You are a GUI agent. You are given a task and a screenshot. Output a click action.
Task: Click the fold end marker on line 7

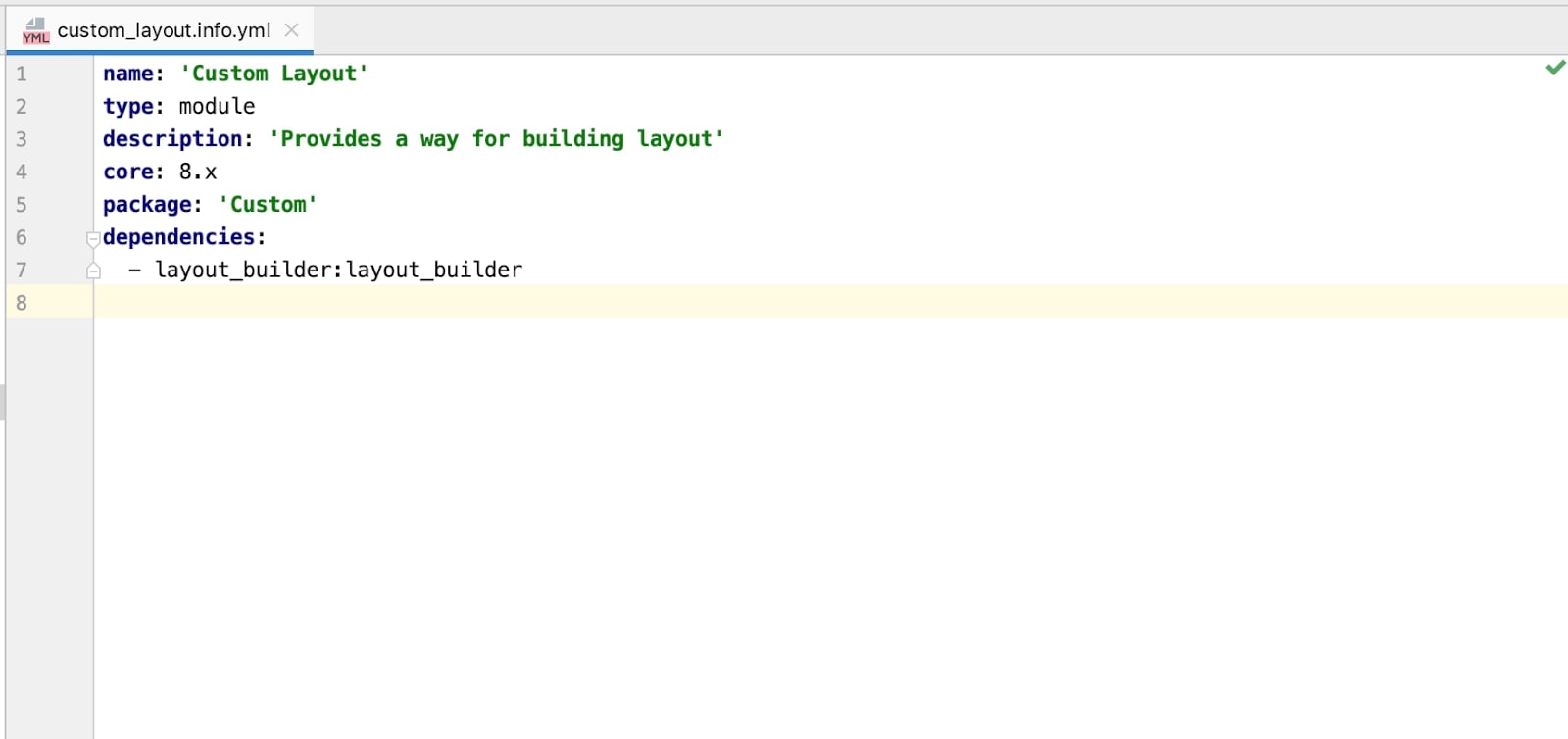pyautogui.click(x=93, y=271)
